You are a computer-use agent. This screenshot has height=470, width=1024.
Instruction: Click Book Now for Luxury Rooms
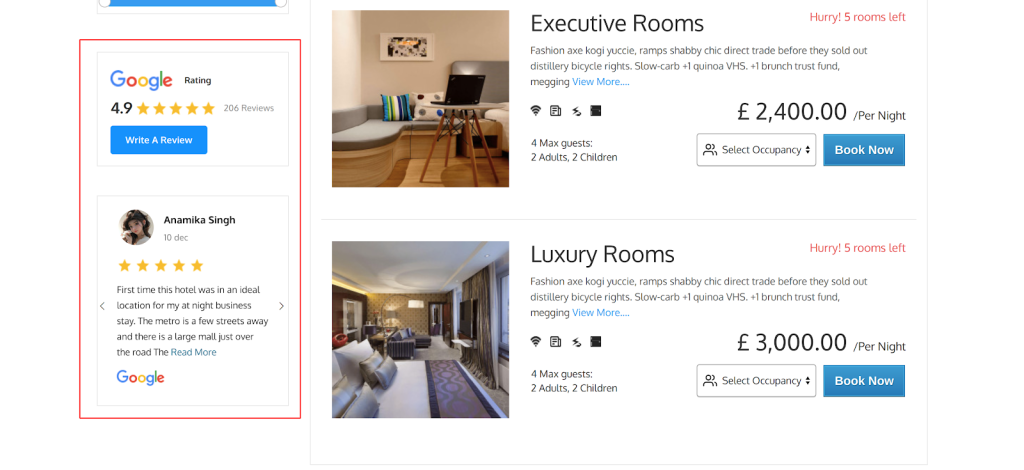point(864,381)
